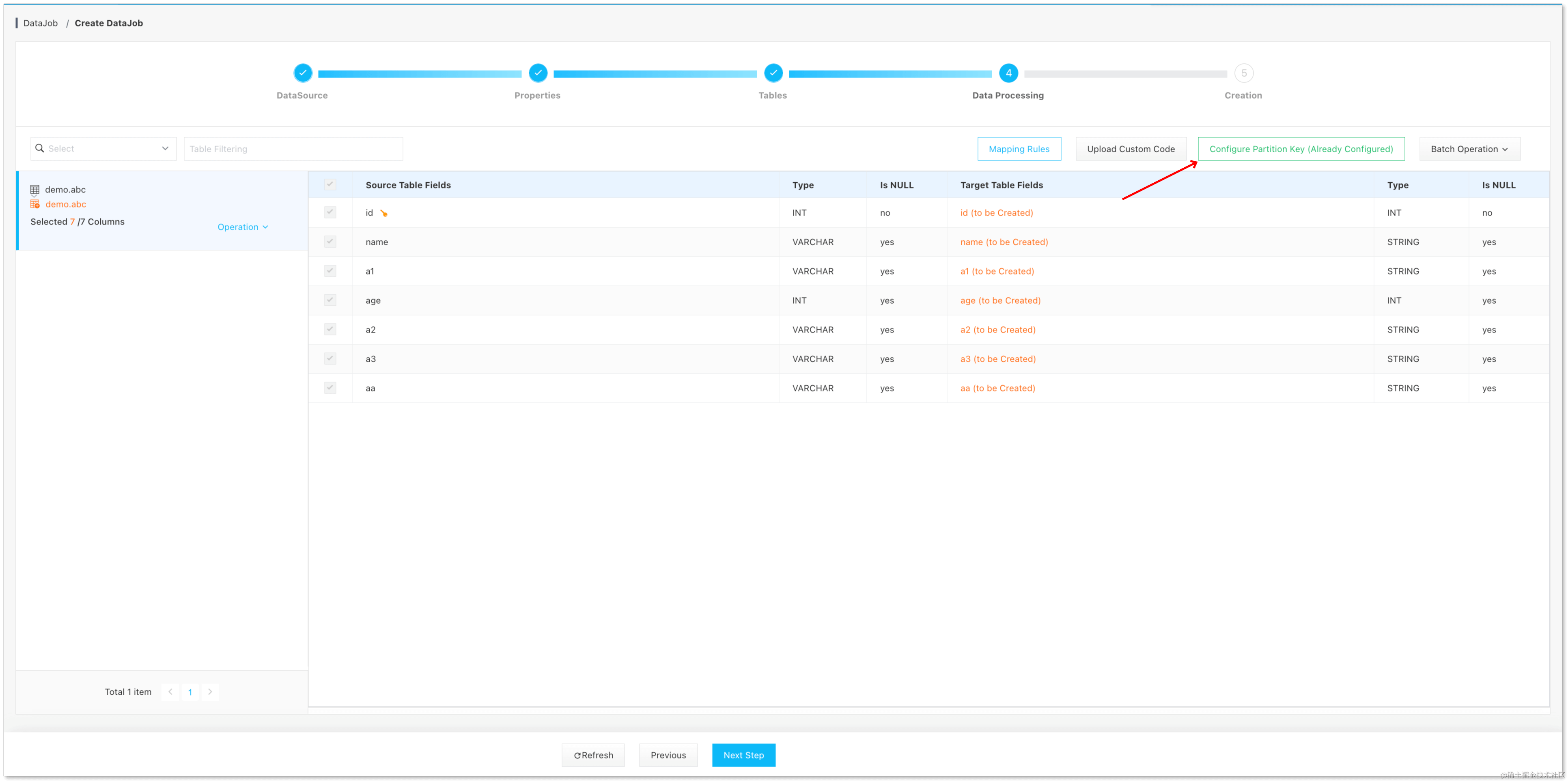Click the Properties step checkmark icon
The image size is (1568, 782).
point(537,72)
